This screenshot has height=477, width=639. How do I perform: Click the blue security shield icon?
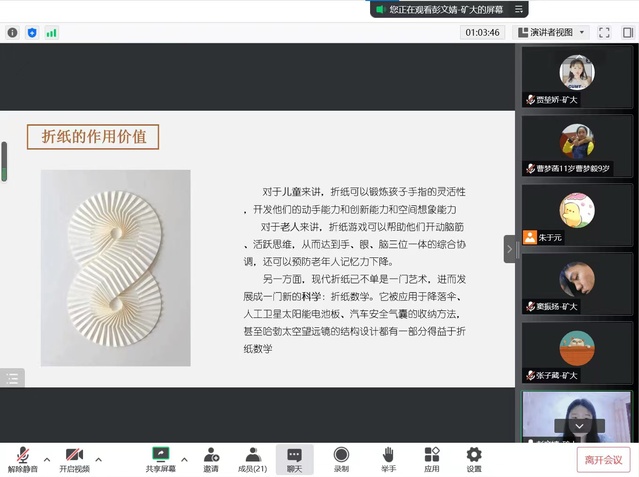click(x=31, y=32)
